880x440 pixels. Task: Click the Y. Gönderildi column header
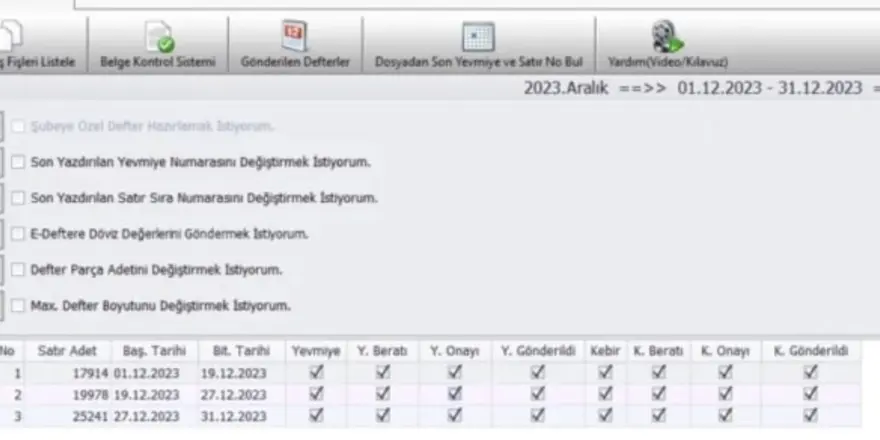coord(538,351)
